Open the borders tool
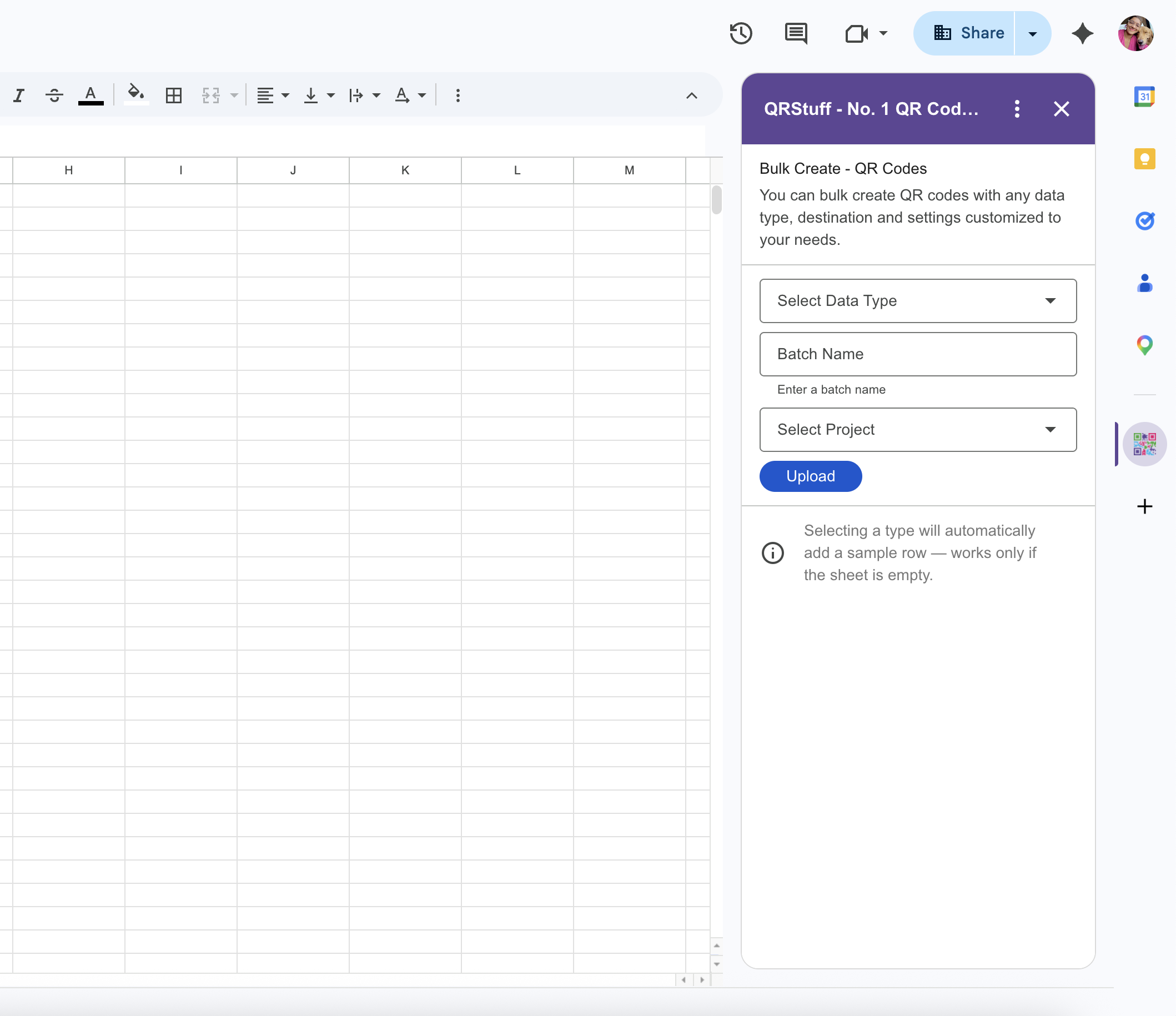This screenshot has height=1016, width=1176. (173, 95)
